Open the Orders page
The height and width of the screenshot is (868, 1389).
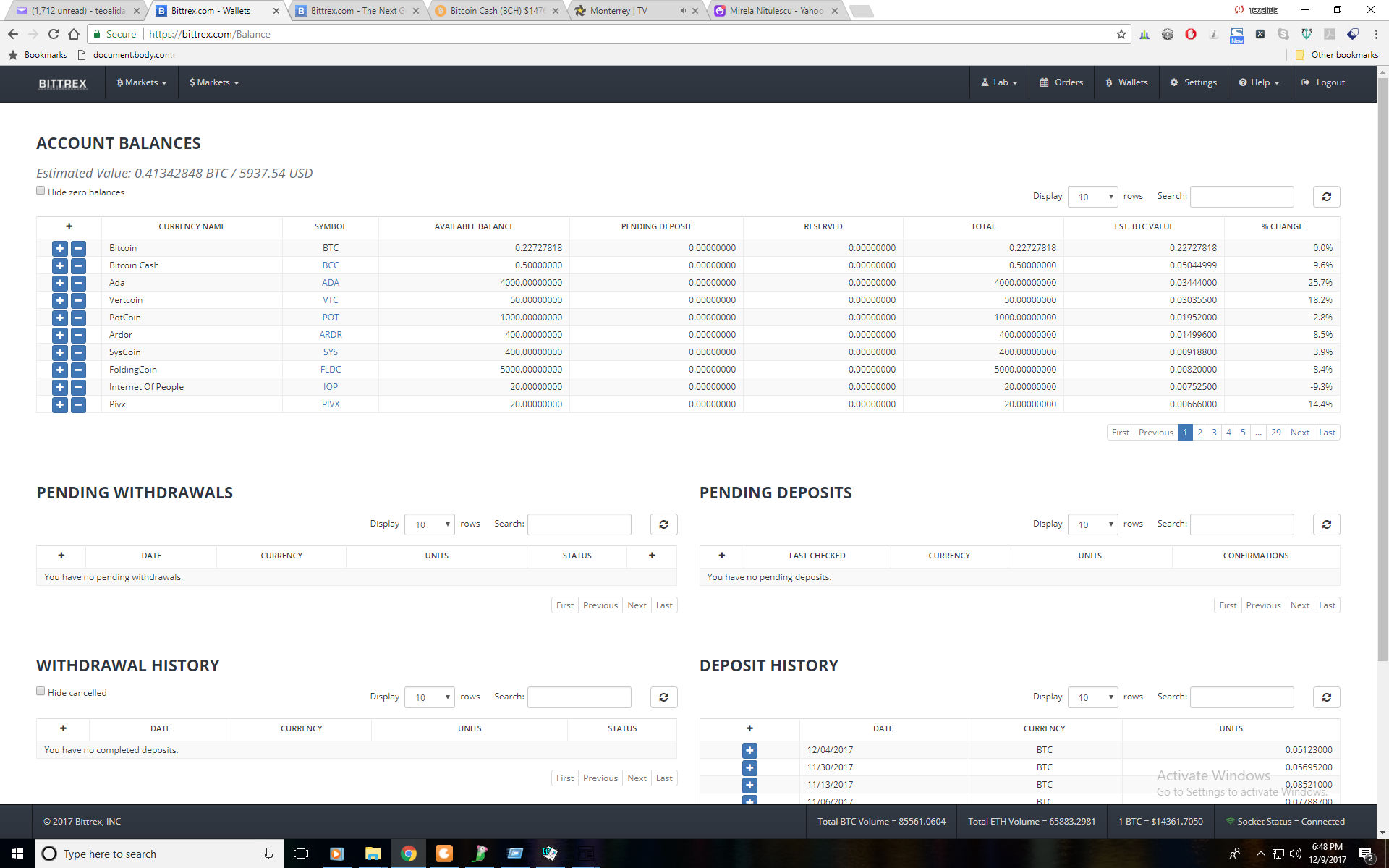1061,82
